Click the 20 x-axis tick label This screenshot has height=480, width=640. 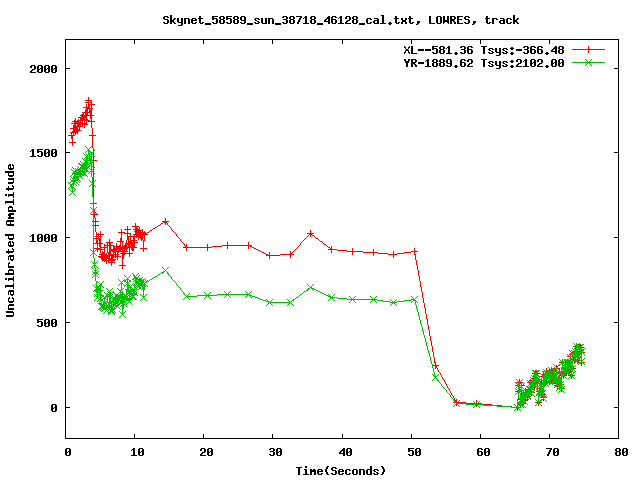tap(207, 452)
